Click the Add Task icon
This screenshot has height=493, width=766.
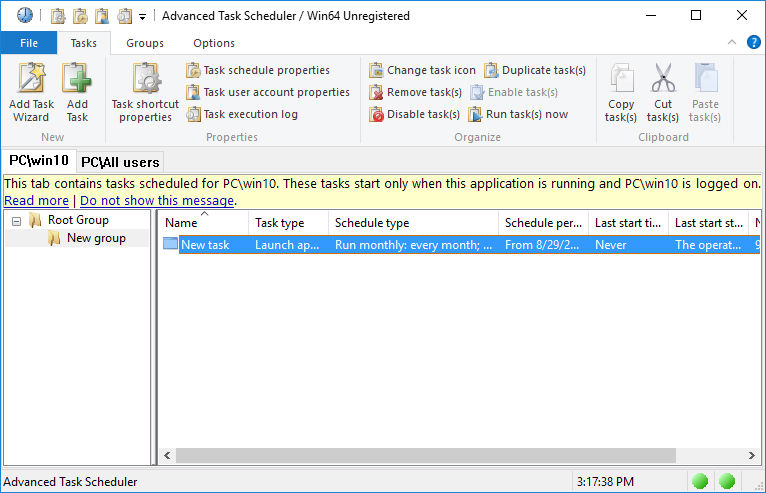[x=77, y=92]
